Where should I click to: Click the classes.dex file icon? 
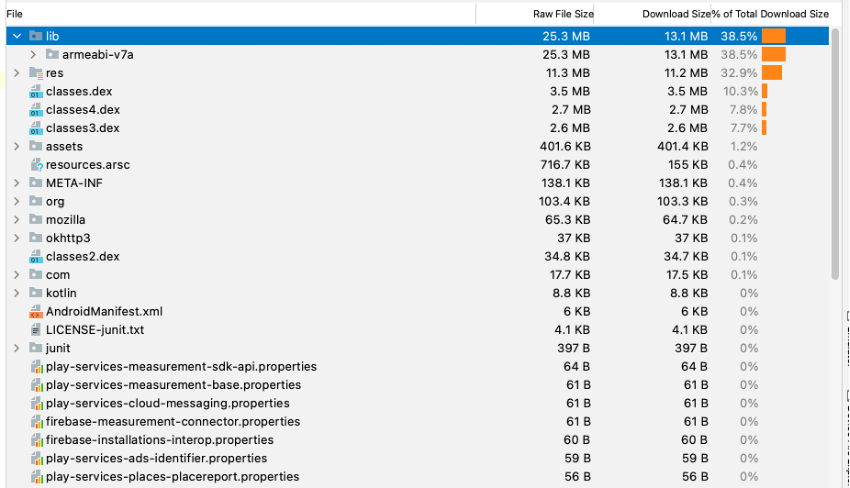click(x=36, y=91)
